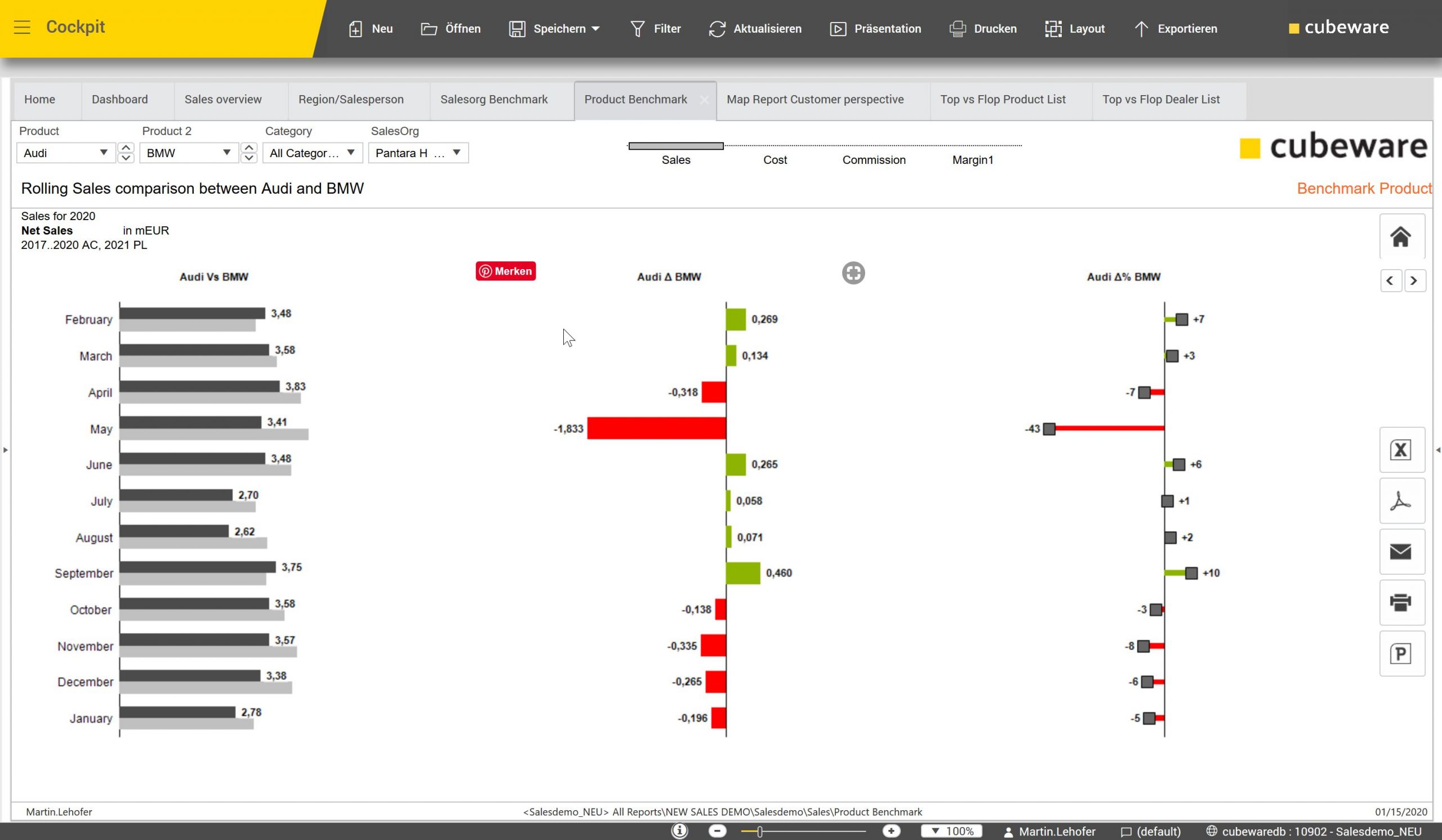Export report to Excel
Image resolution: width=1442 pixels, height=840 pixels.
(x=1401, y=449)
